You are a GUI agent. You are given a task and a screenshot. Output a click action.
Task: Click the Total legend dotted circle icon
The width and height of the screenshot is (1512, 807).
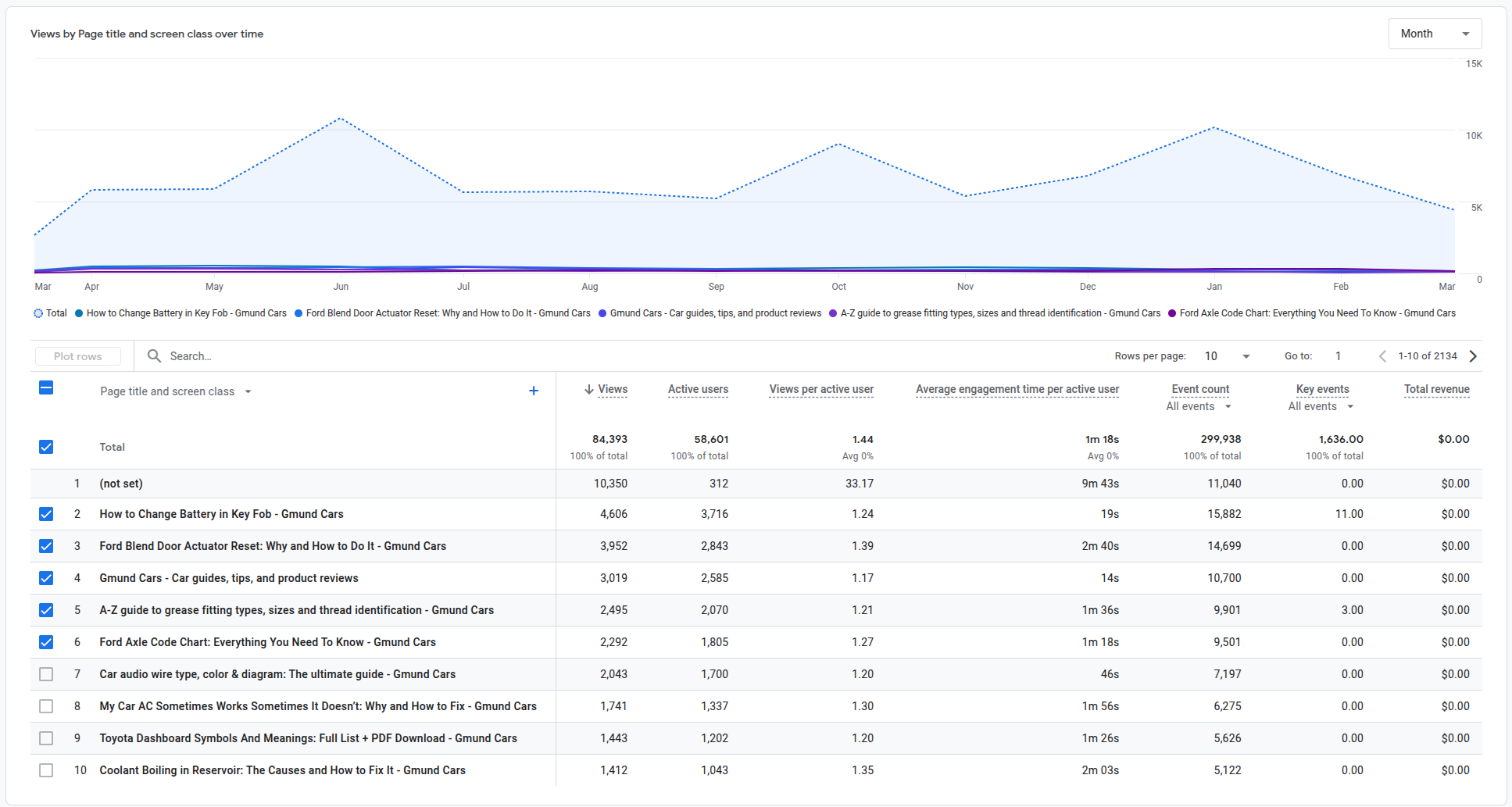(x=38, y=313)
